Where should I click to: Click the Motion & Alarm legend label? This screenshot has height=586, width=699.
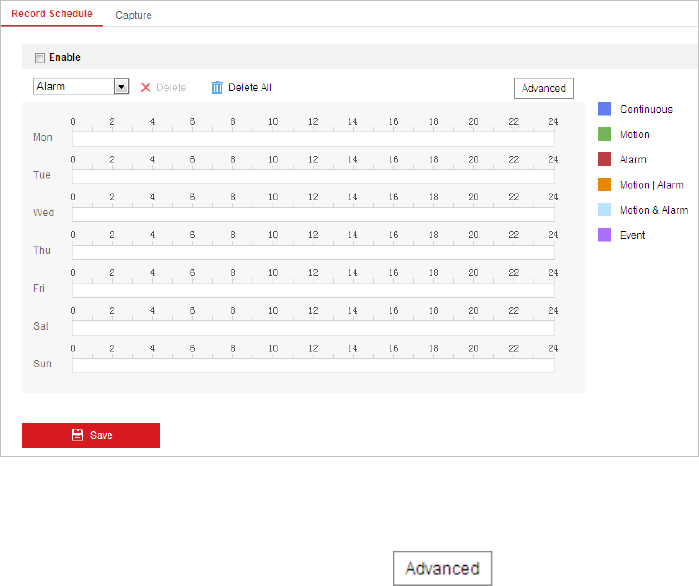click(x=654, y=210)
